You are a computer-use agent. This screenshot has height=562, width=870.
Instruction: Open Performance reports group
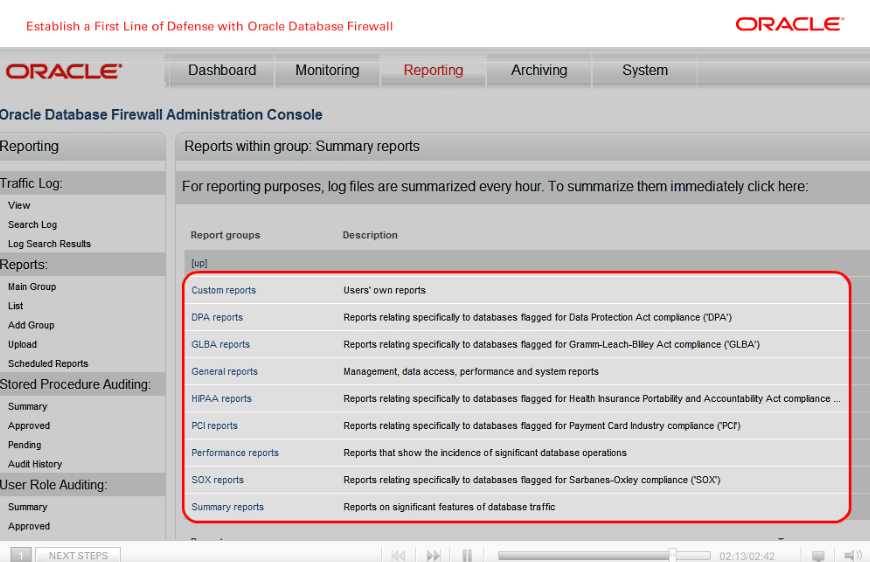click(x=235, y=453)
